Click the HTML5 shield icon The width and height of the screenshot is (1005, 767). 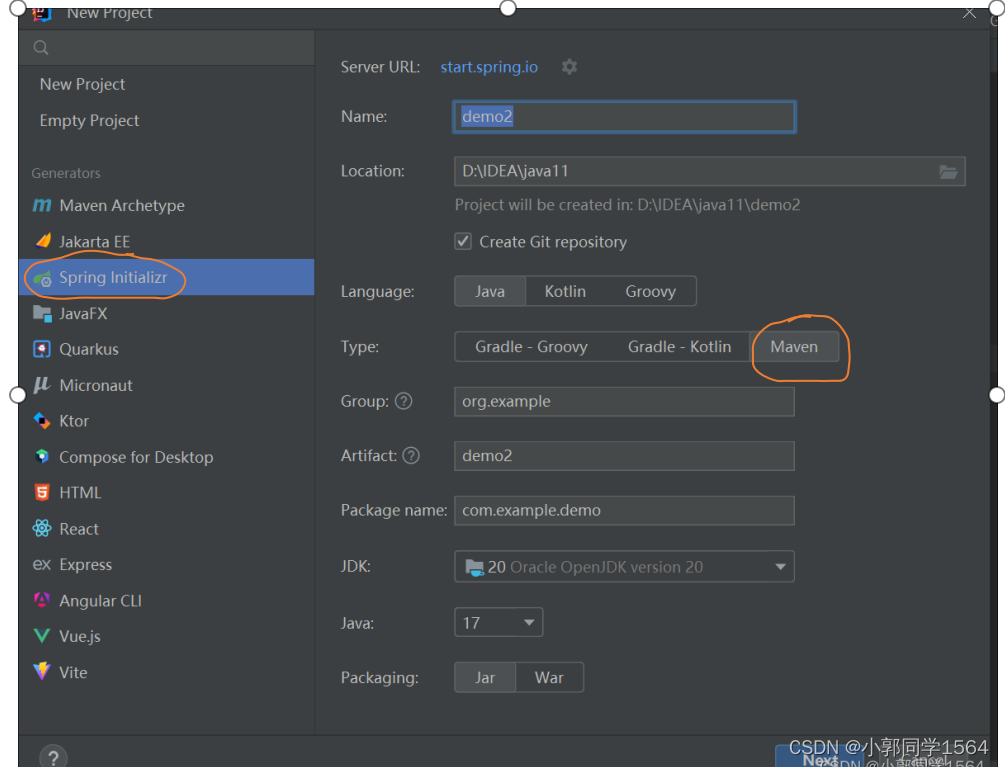tap(42, 492)
